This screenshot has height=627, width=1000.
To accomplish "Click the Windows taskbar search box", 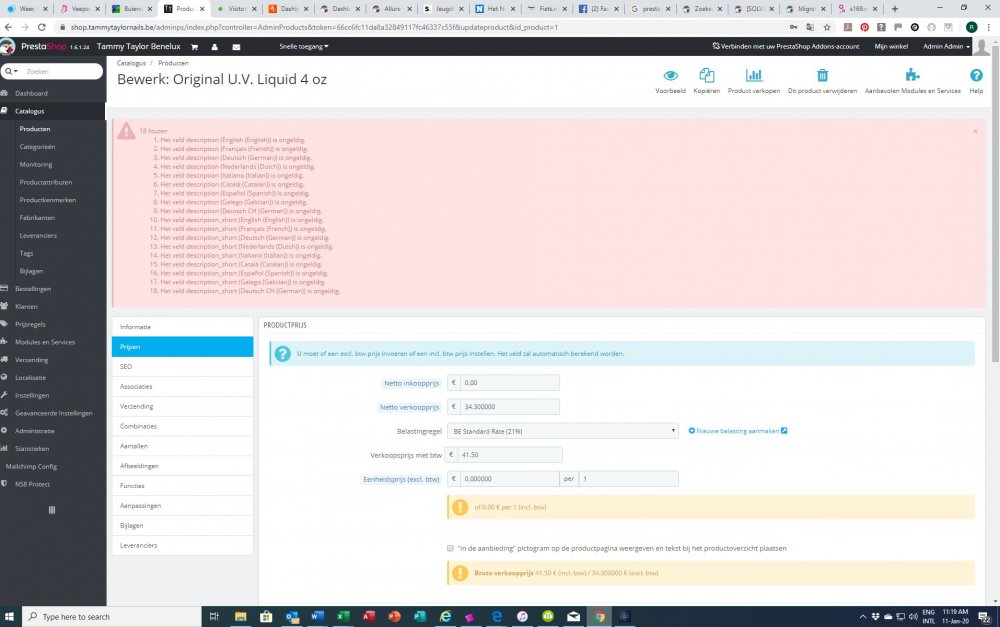I will click(x=112, y=616).
